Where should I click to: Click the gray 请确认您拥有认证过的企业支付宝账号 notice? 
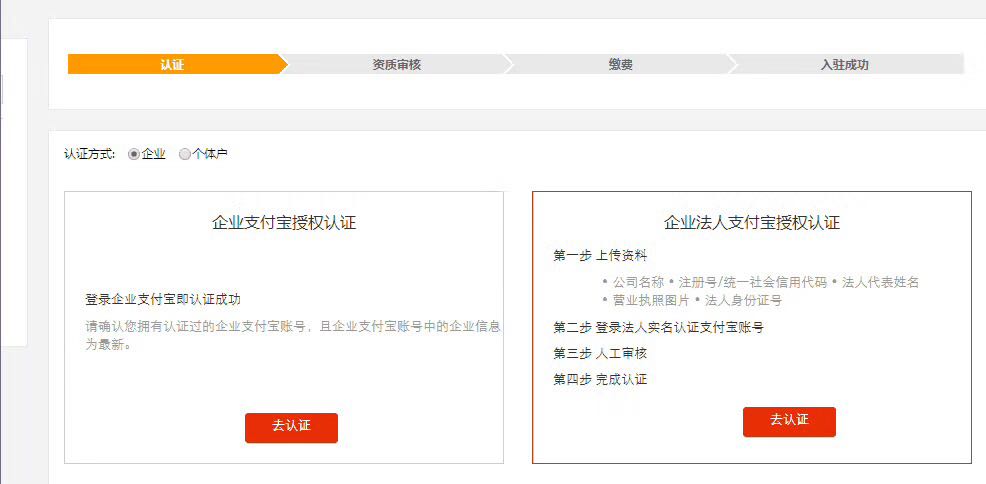pos(293,336)
